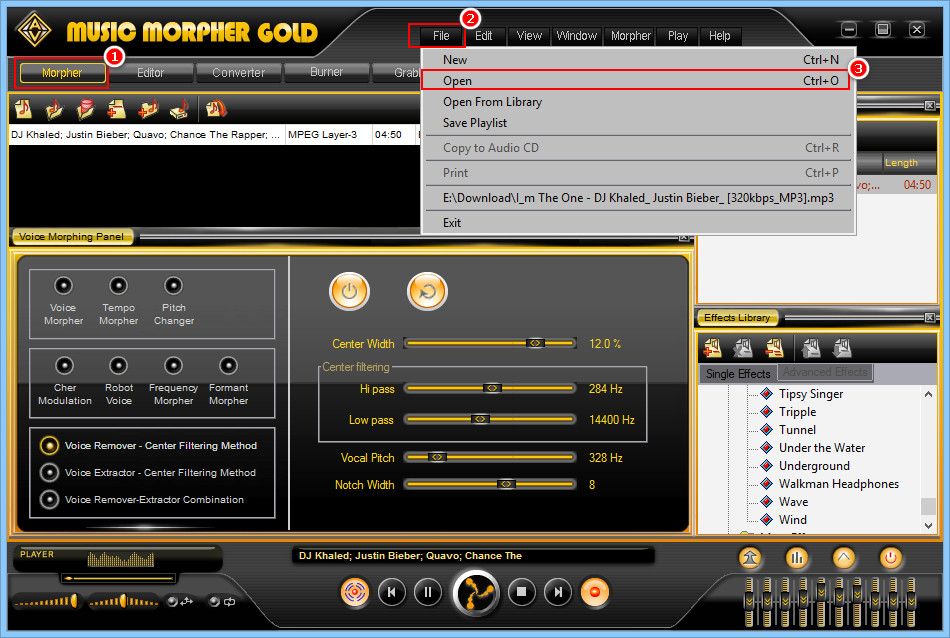
Task: Click the equalizer bars icon above sliders
Action: coord(797,557)
